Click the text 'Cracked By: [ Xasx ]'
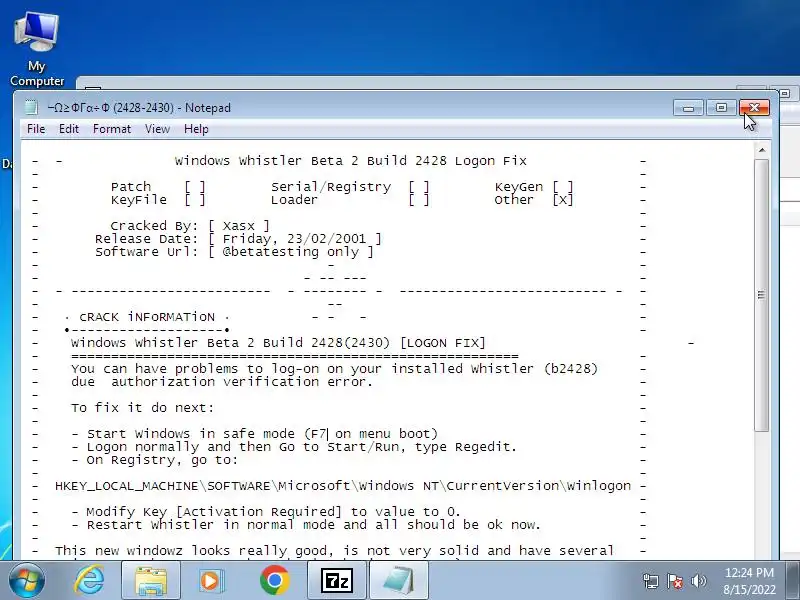The width and height of the screenshot is (800, 600). (190, 226)
